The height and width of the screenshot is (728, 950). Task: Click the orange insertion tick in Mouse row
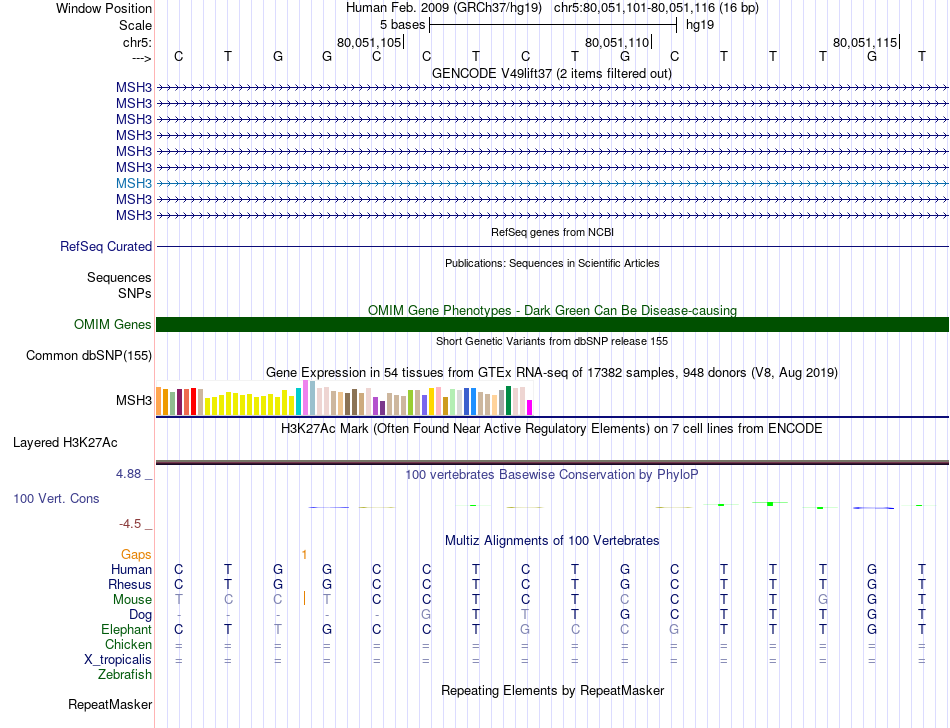click(x=304, y=599)
